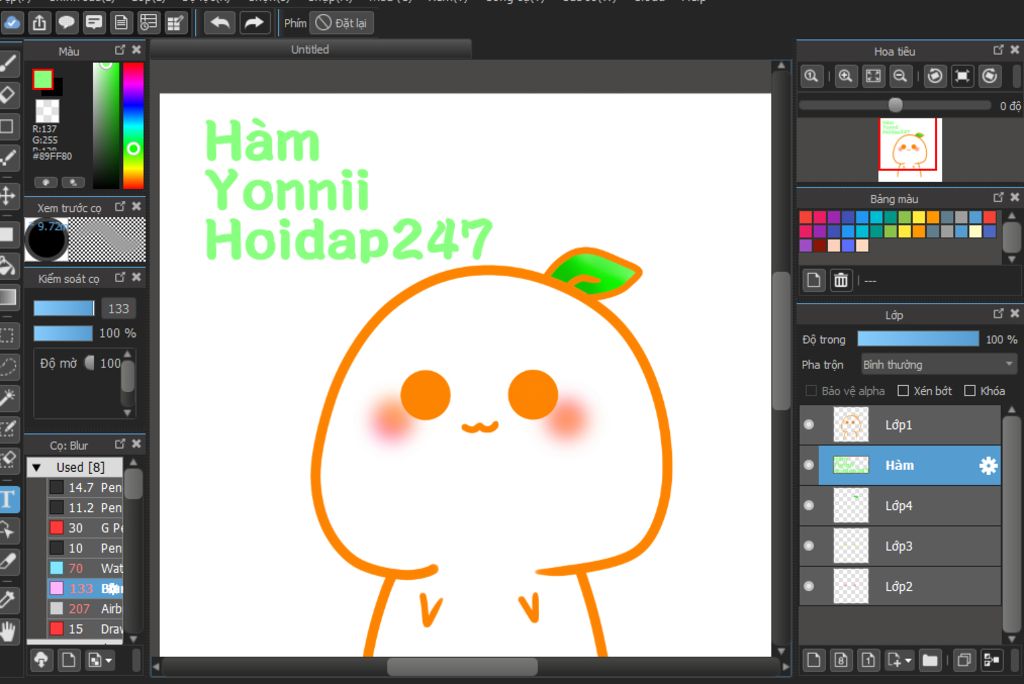
Task: Click zoom in magnifier in Hoa tiêu panel
Action: coord(845,76)
